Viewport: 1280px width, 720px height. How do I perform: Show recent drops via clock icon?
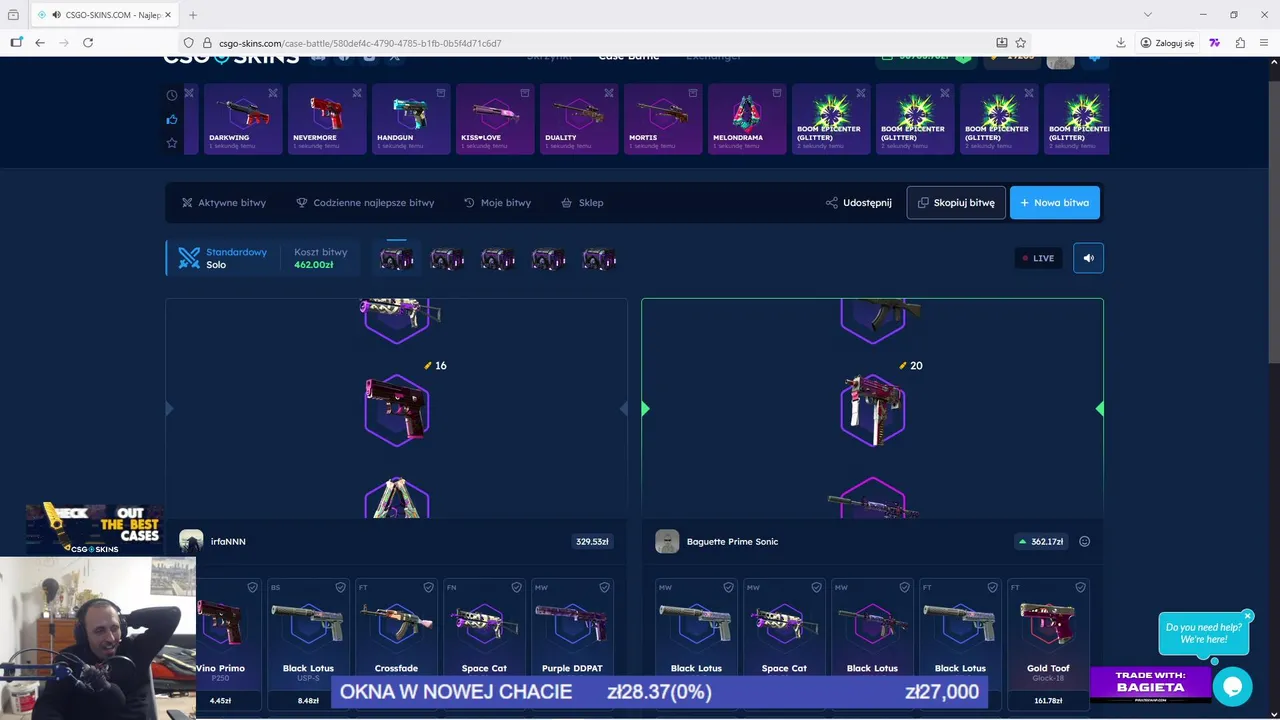coord(172,95)
